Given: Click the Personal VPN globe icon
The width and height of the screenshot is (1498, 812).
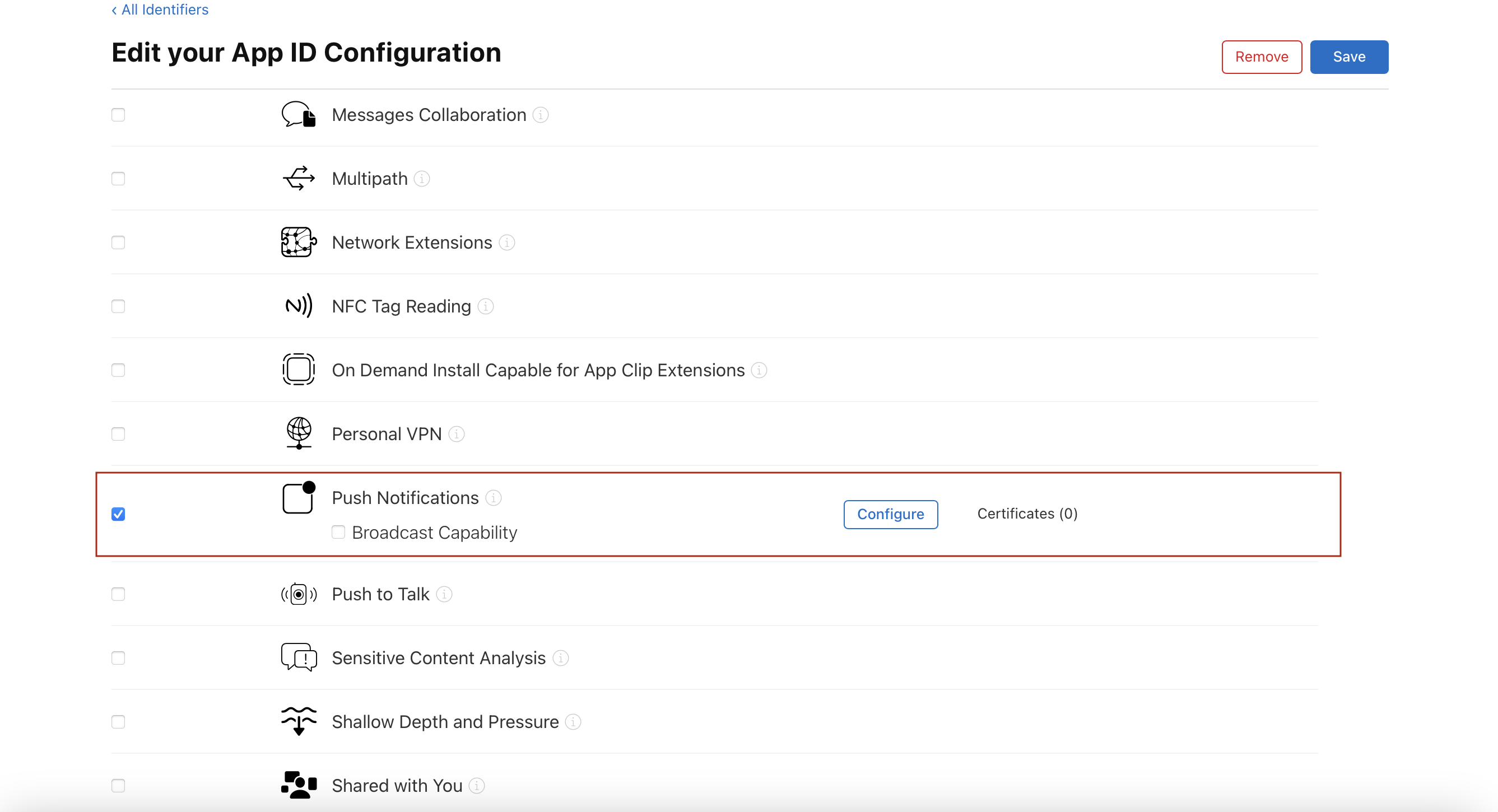Looking at the screenshot, I should [x=299, y=434].
